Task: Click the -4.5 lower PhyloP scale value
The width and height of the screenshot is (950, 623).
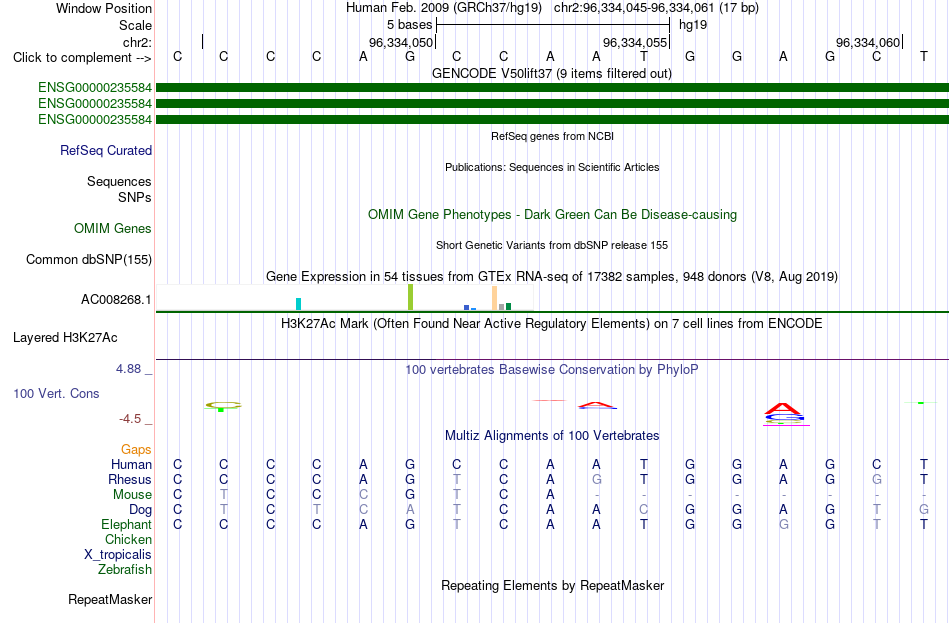Action: (x=130, y=419)
